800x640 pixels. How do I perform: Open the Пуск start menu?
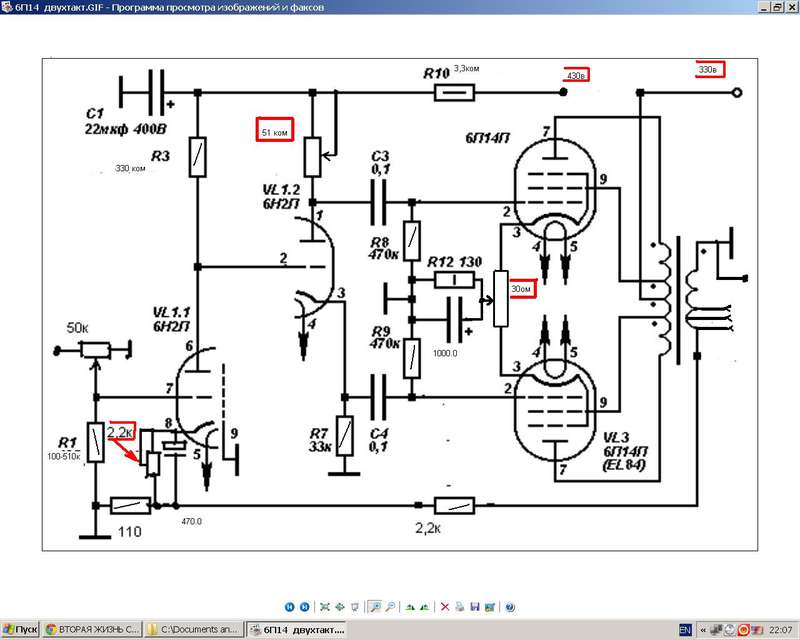click(21, 630)
